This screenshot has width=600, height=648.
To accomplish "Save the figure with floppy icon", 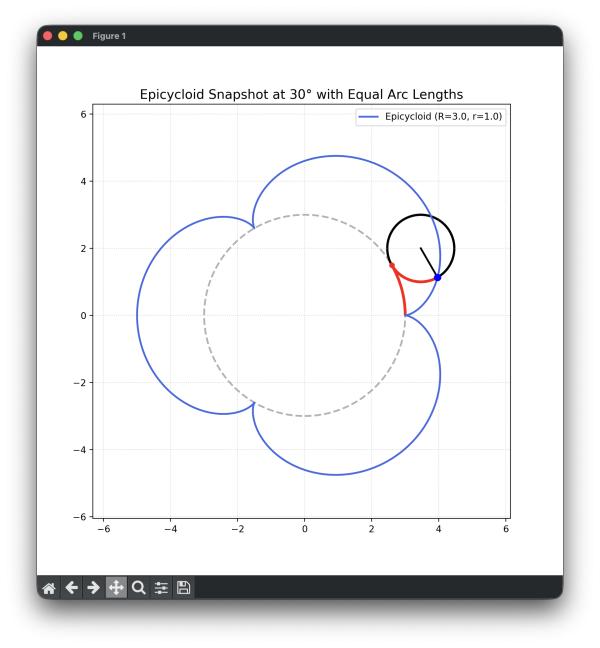I will point(183,587).
